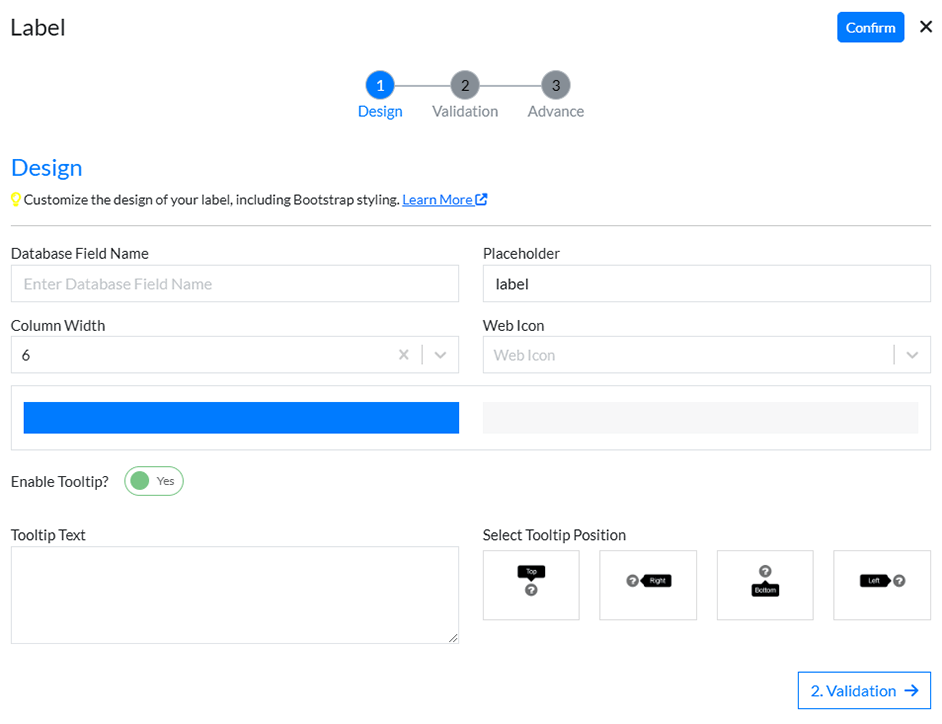The height and width of the screenshot is (724, 942).
Task: Go to step 1 Design
Action: [380, 86]
